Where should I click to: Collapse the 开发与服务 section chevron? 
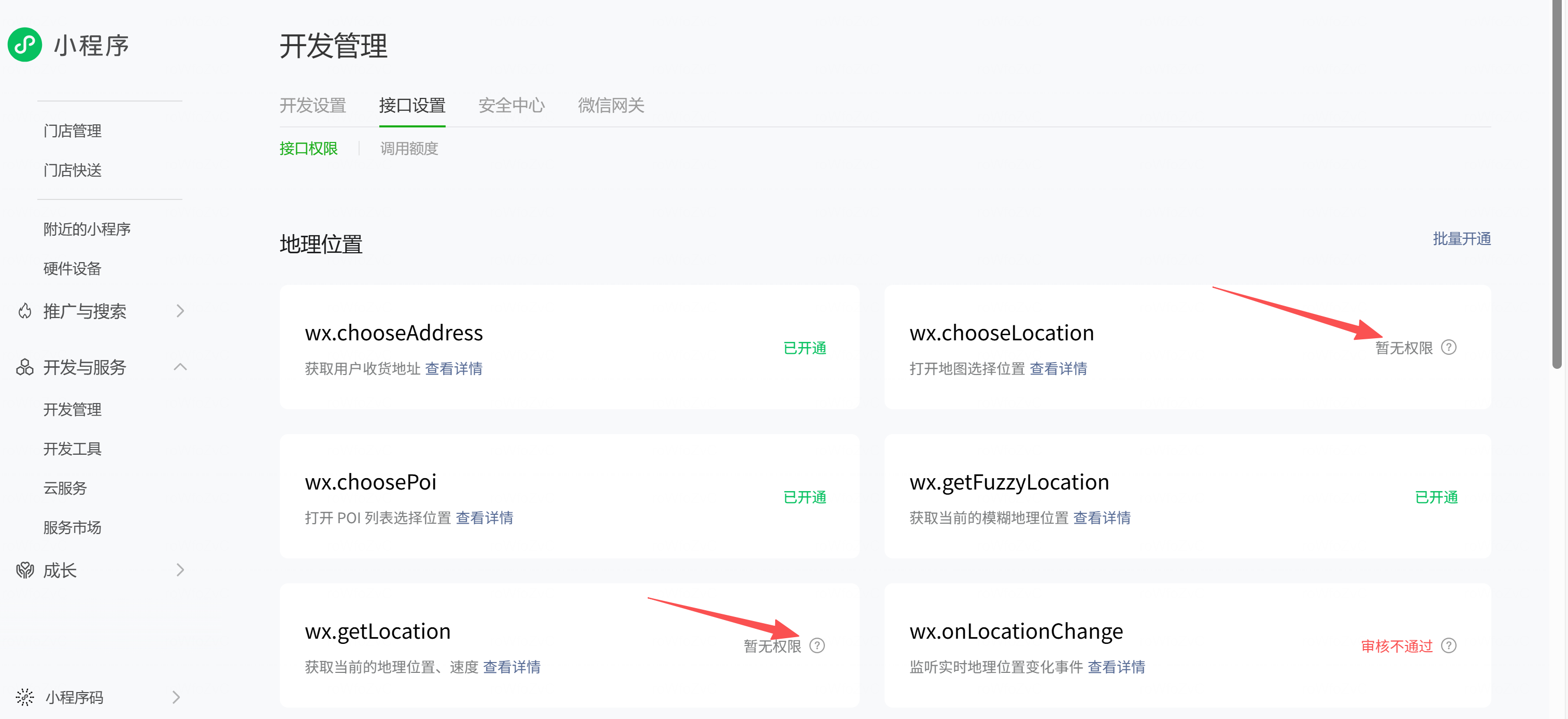(180, 367)
